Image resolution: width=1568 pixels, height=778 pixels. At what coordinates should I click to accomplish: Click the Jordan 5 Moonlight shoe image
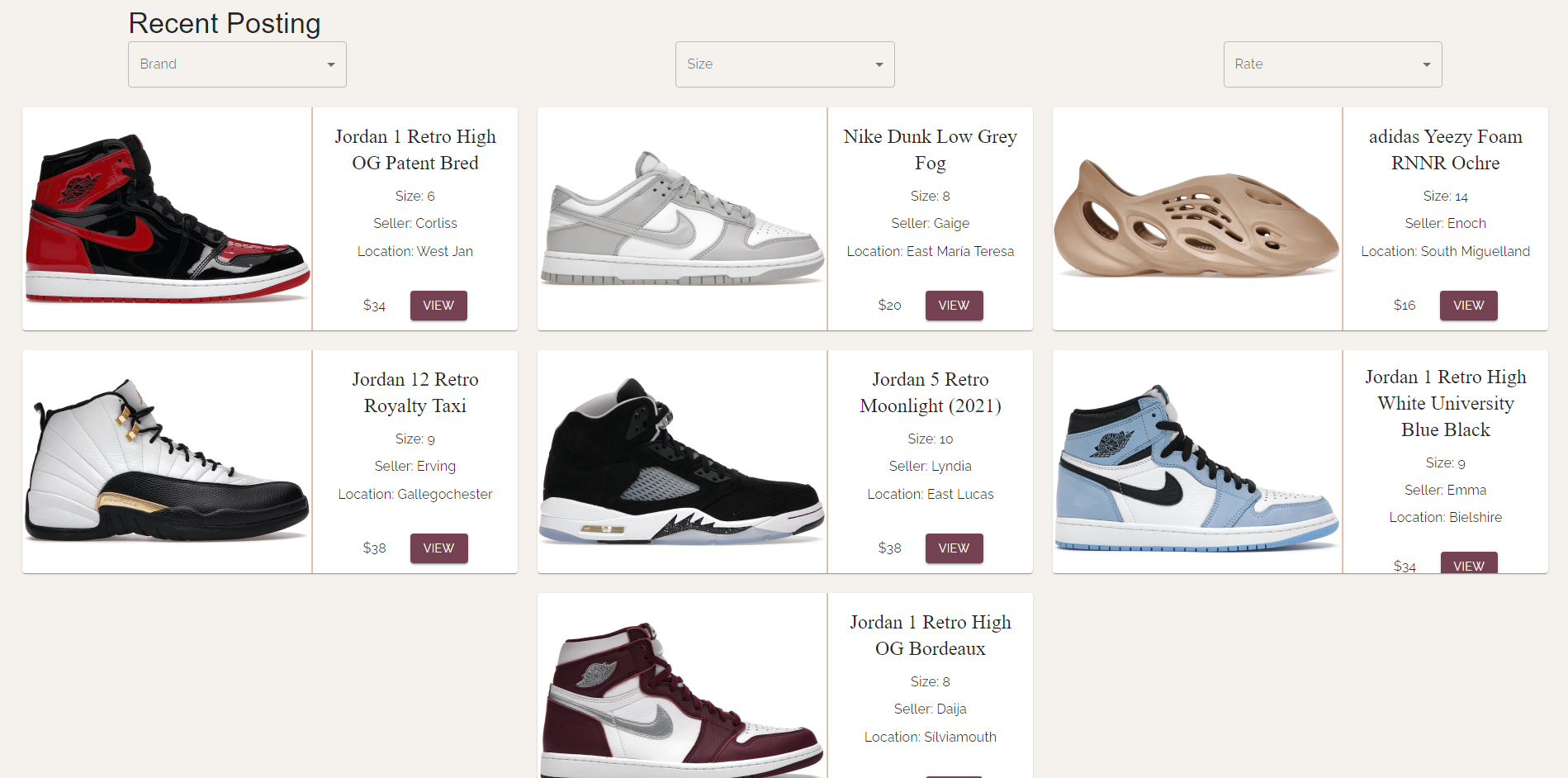pos(682,462)
